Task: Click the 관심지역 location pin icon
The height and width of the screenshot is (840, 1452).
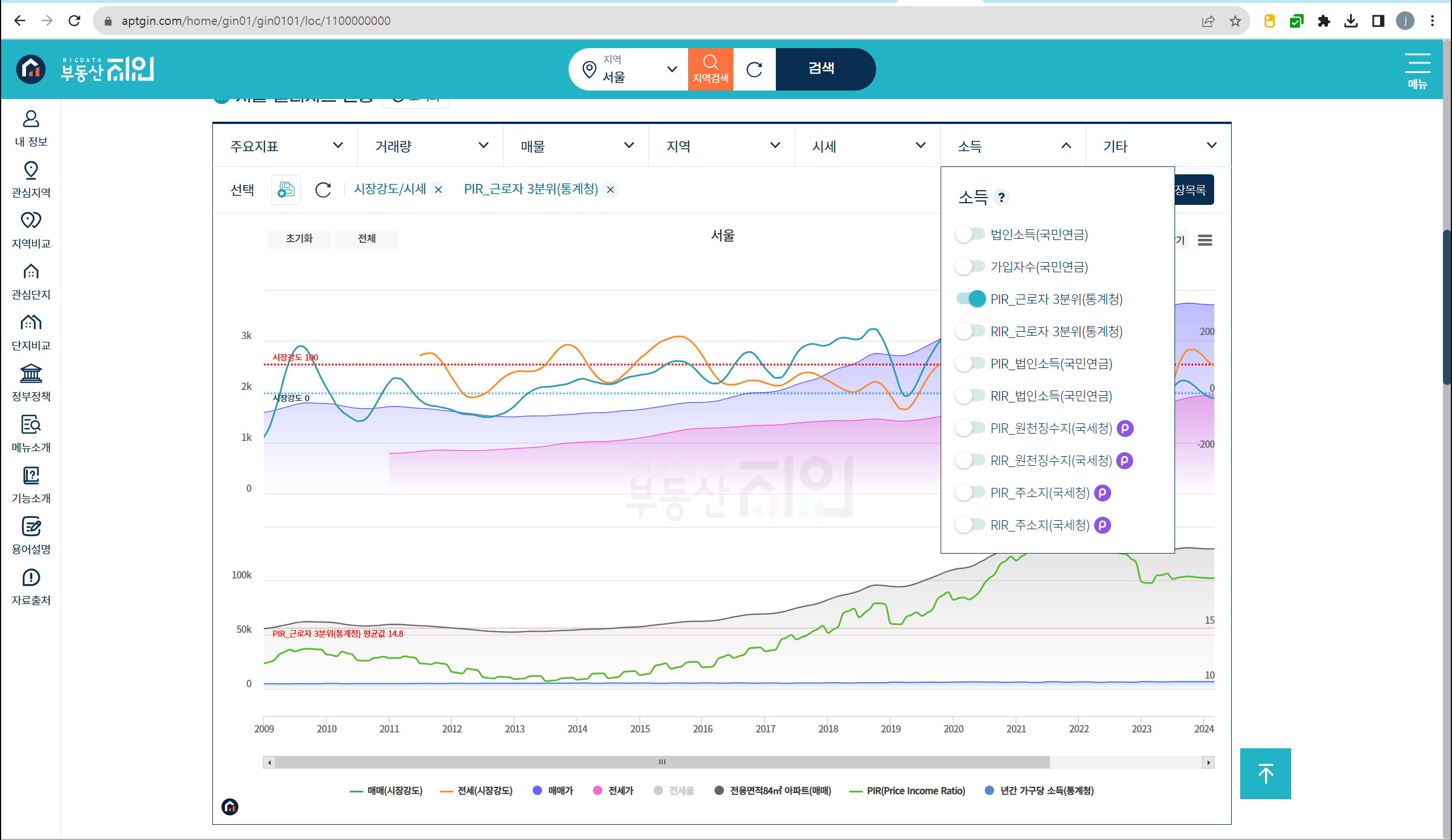Action: click(31, 170)
